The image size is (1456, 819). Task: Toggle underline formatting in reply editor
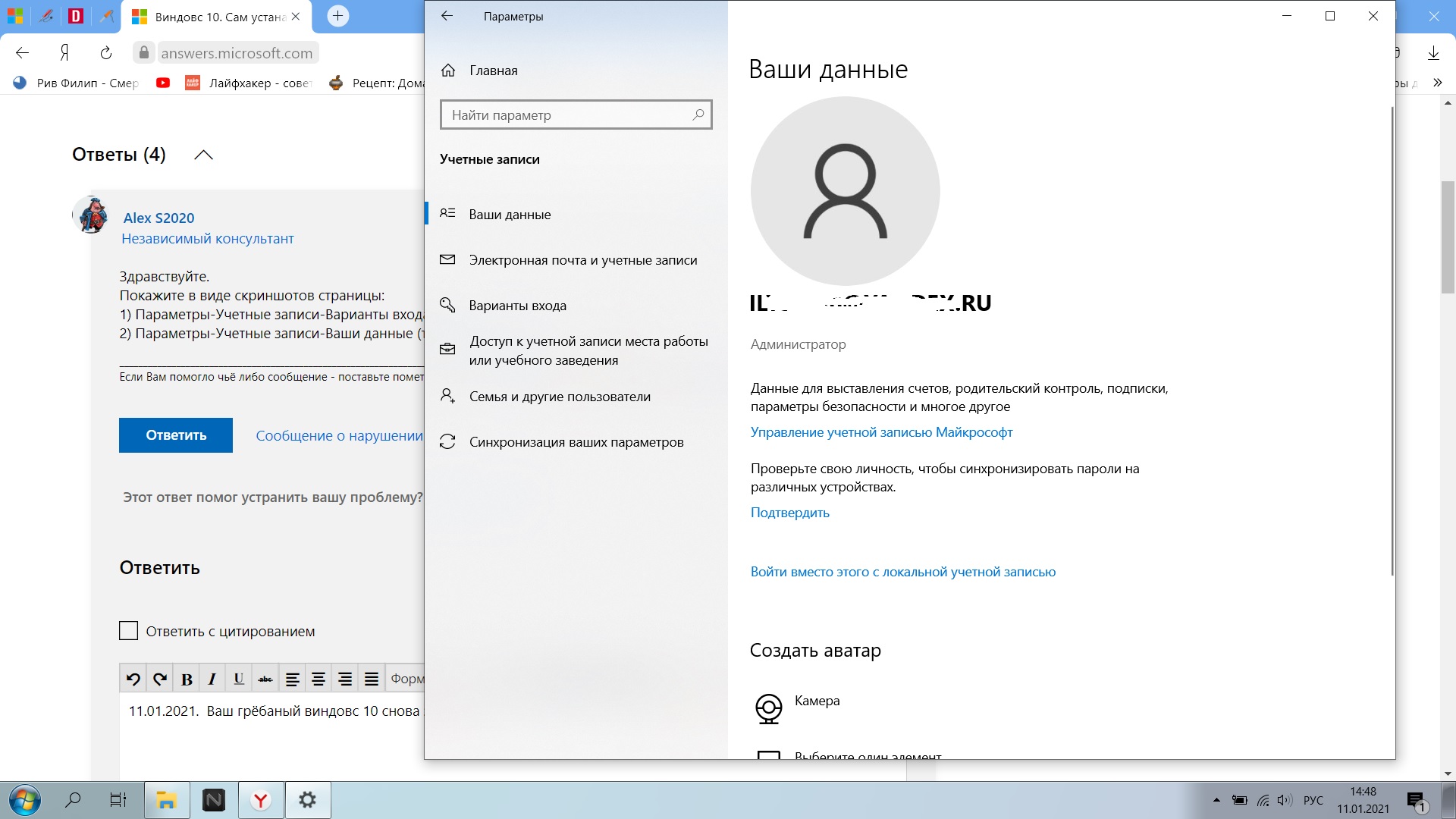[239, 679]
